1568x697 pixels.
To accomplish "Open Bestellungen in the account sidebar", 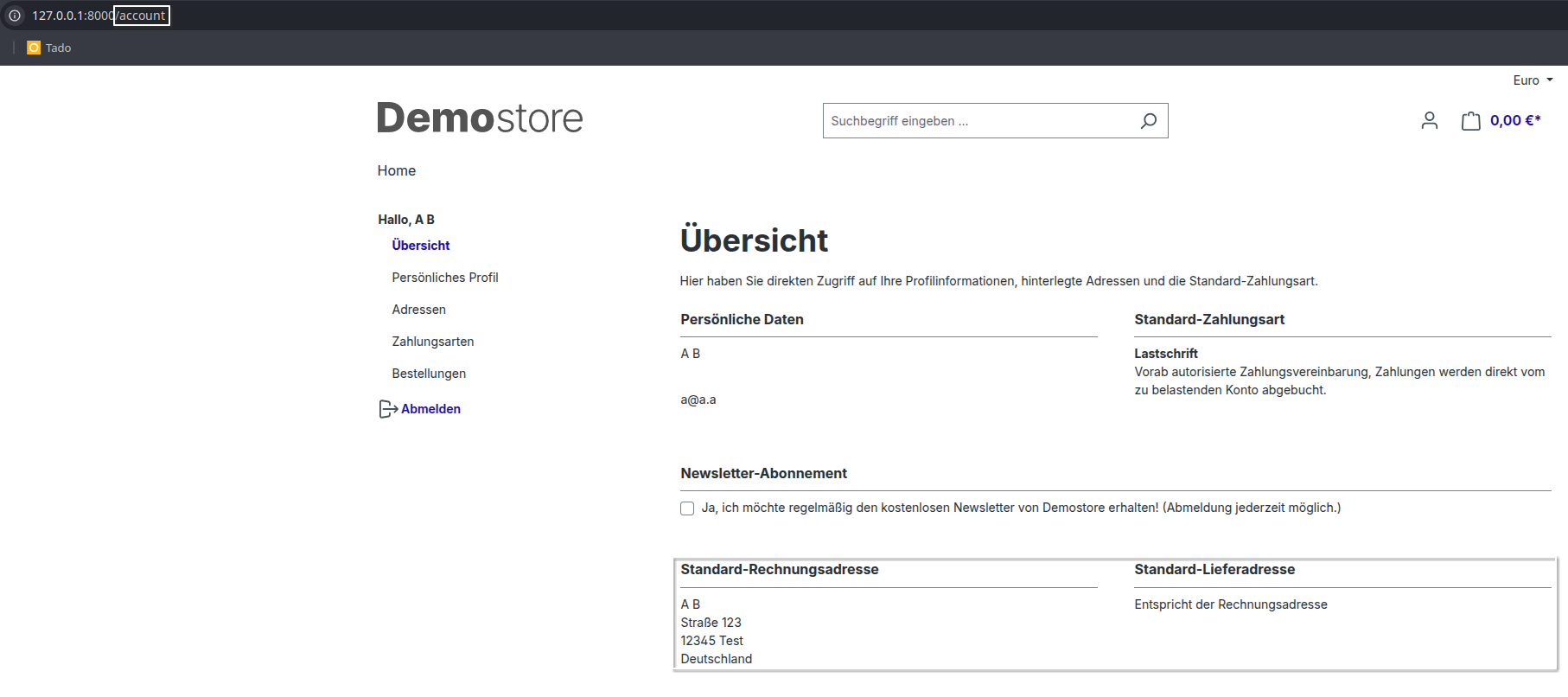I will coord(429,374).
